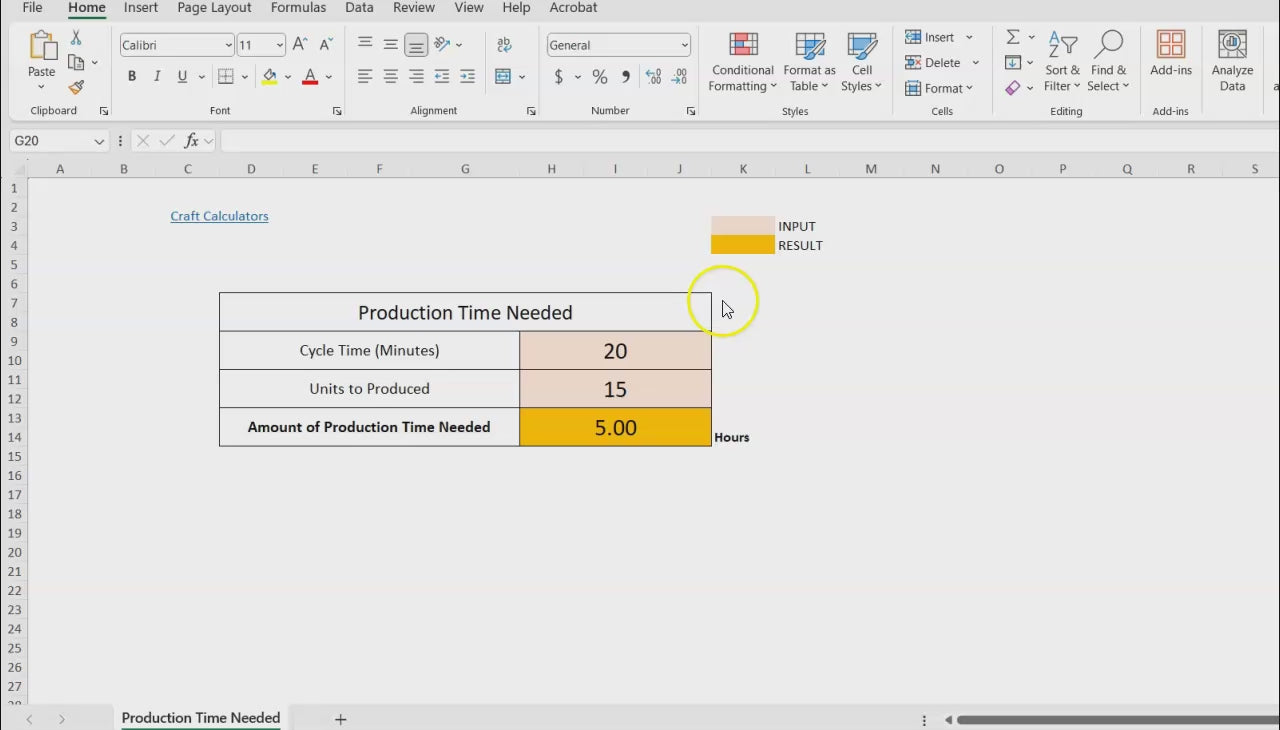Open the Name Box dropdown arrow
Viewport: 1280px width, 730px height.
pyautogui.click(x=98, y=141)
